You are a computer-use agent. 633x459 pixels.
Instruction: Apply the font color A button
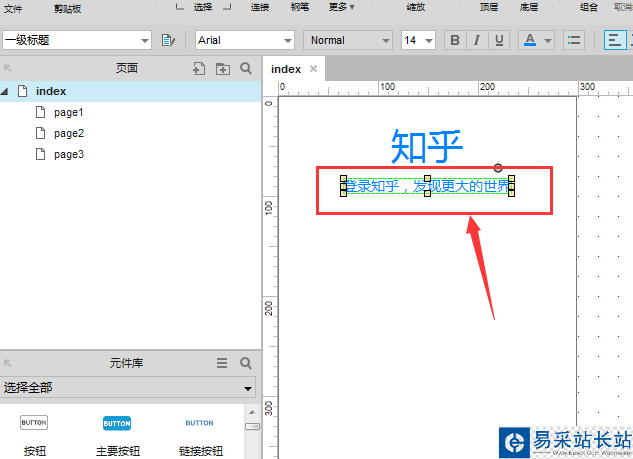click(530, 40)
